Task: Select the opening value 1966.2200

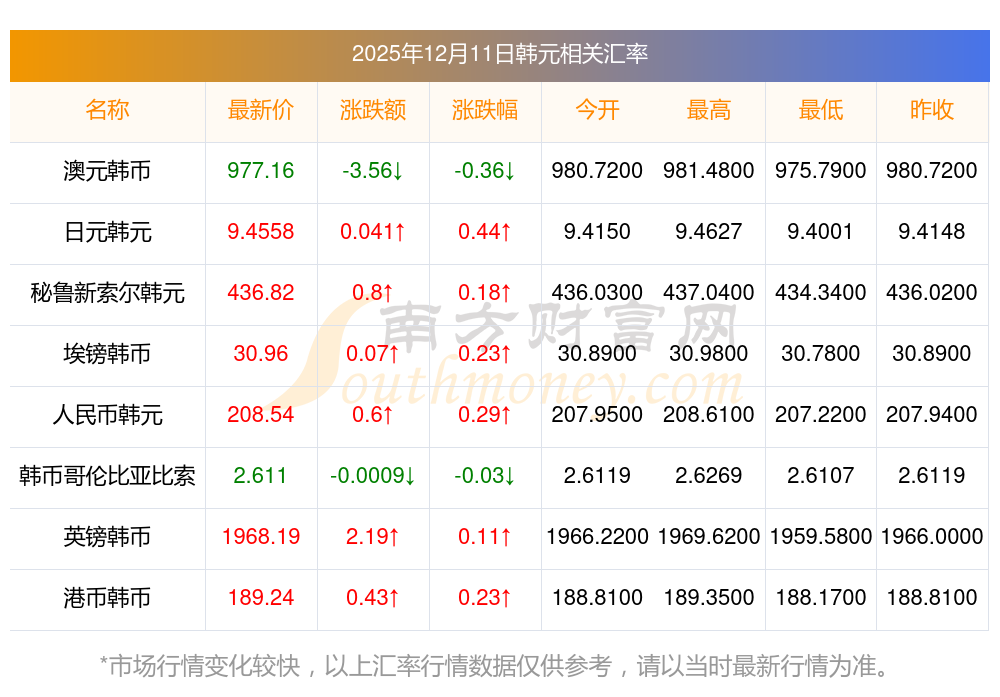Action: coord(597,536)
